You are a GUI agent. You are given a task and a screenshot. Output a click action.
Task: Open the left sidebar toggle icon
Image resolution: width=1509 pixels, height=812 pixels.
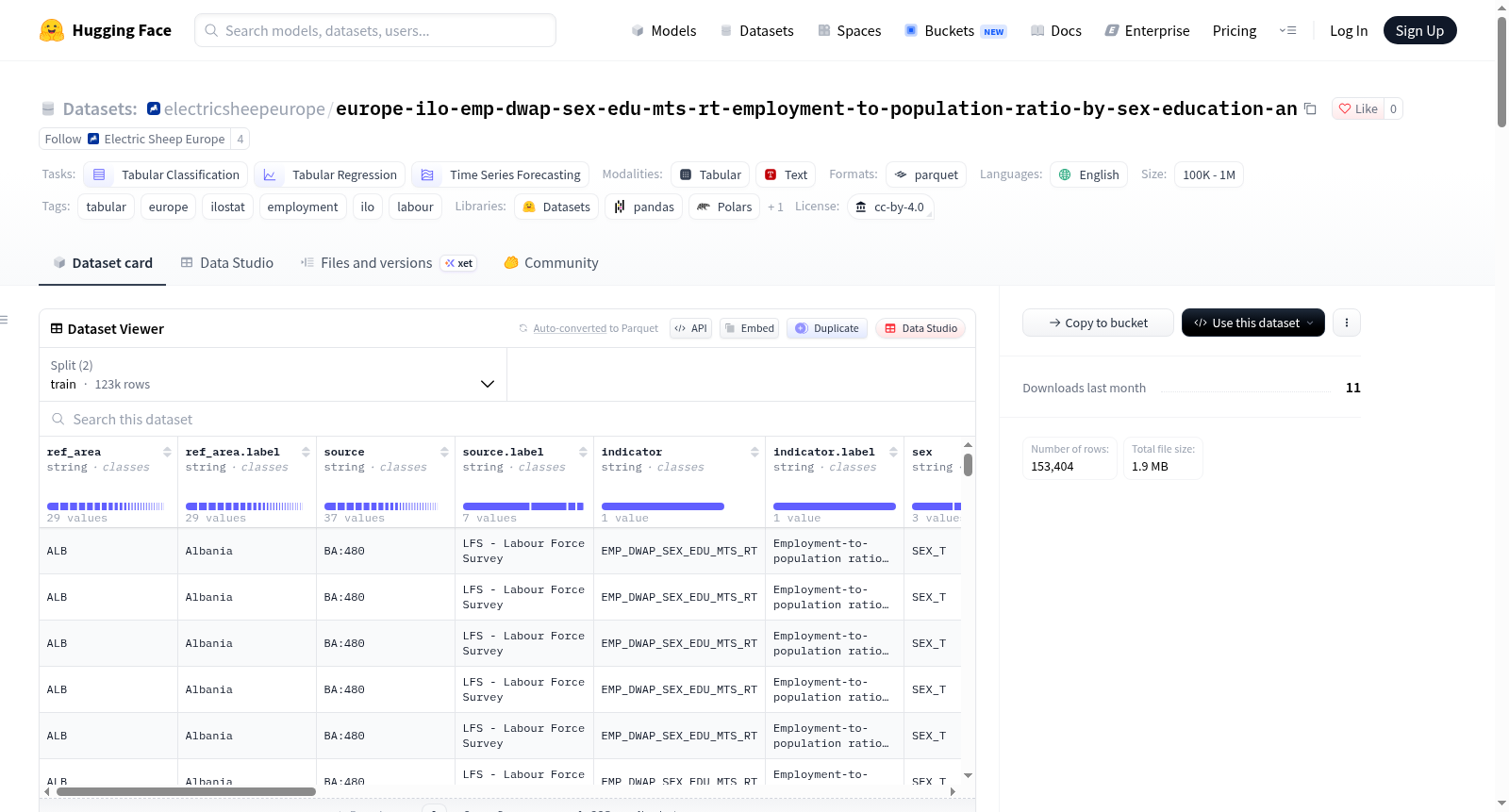pos(5,320)
